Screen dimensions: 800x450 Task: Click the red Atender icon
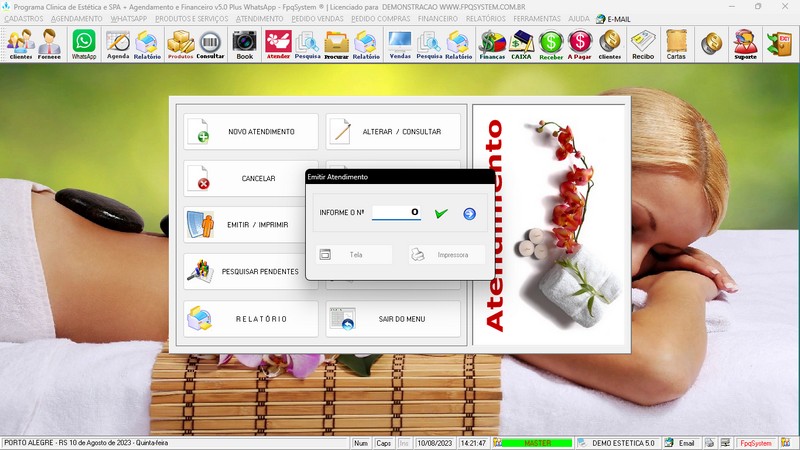coord(278,44)
